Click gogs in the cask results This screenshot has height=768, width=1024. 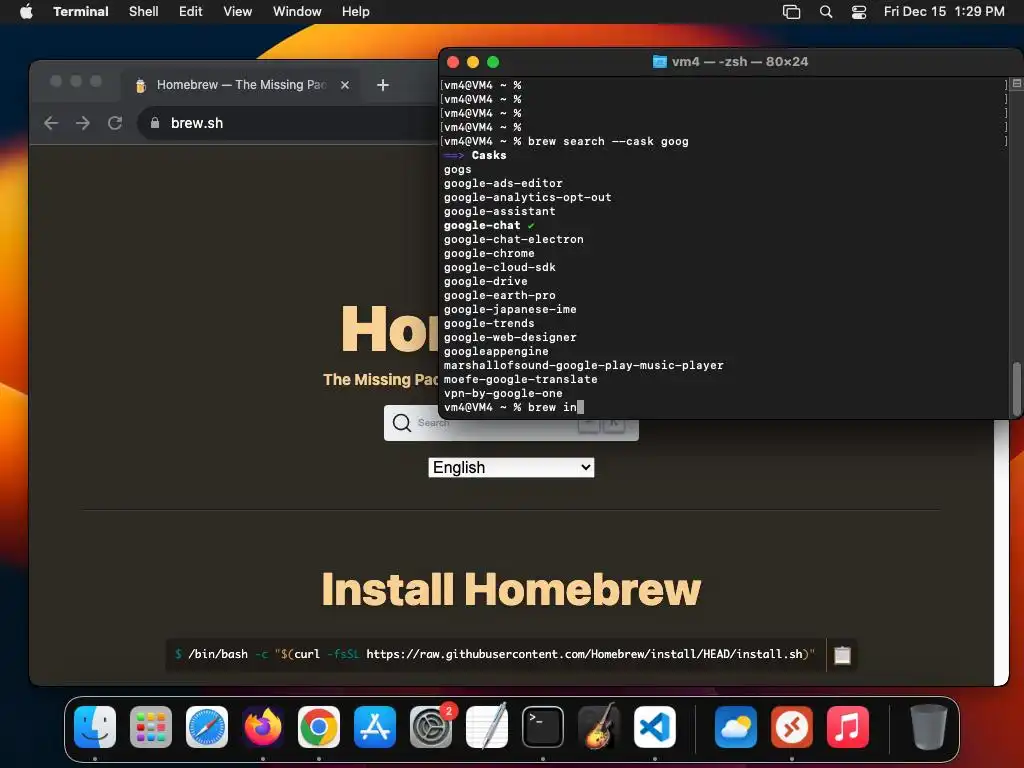[x=457, y=169]
